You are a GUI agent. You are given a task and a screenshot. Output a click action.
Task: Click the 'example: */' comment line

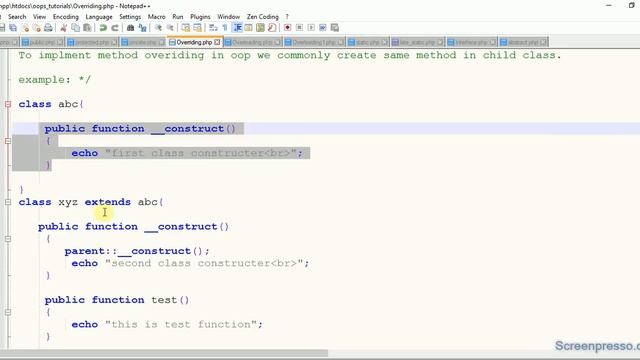coord(54,80)
